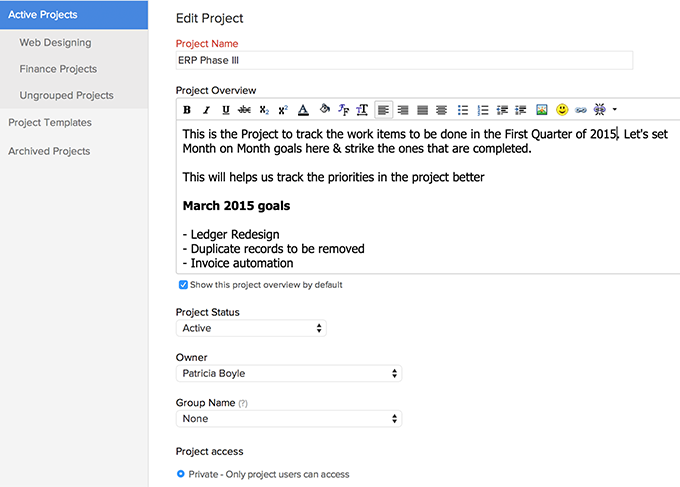Toggle left text alignment
The image size is (680, 487).
coord(384,109)
